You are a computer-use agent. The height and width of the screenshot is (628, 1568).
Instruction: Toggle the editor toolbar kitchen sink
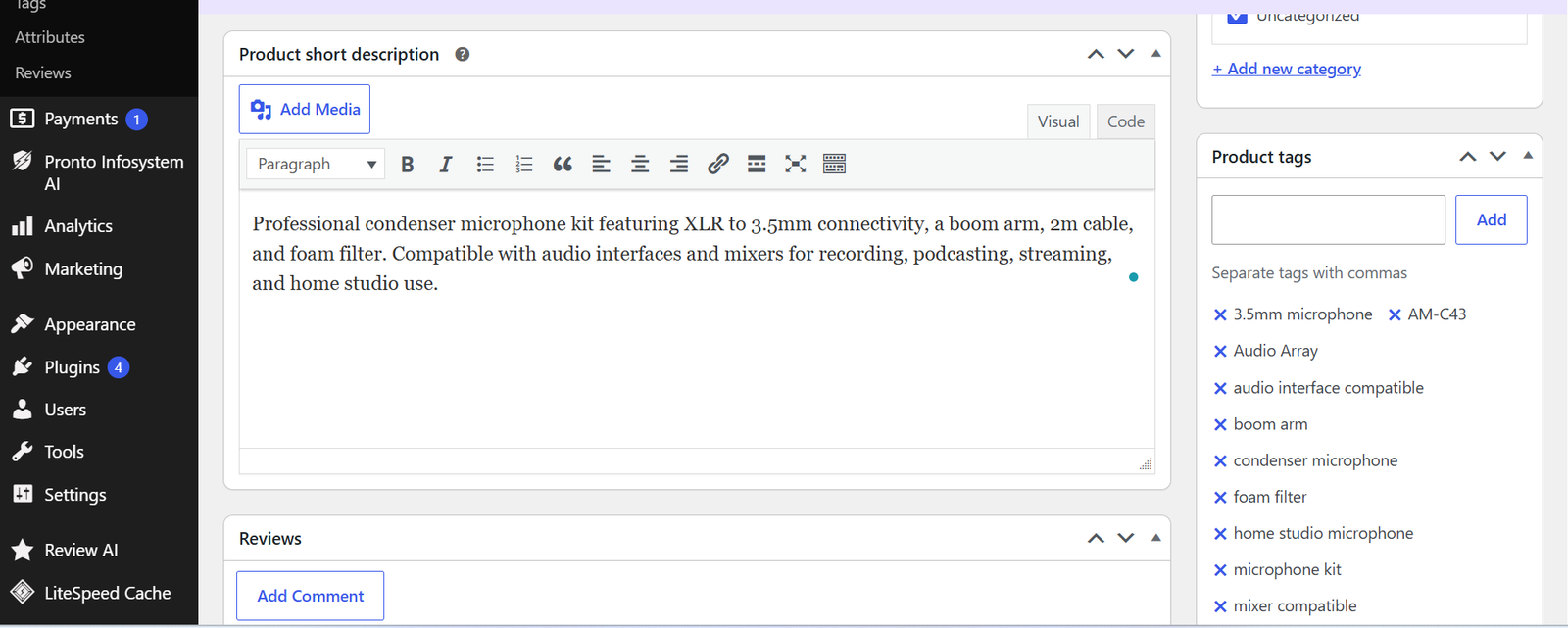834,164
